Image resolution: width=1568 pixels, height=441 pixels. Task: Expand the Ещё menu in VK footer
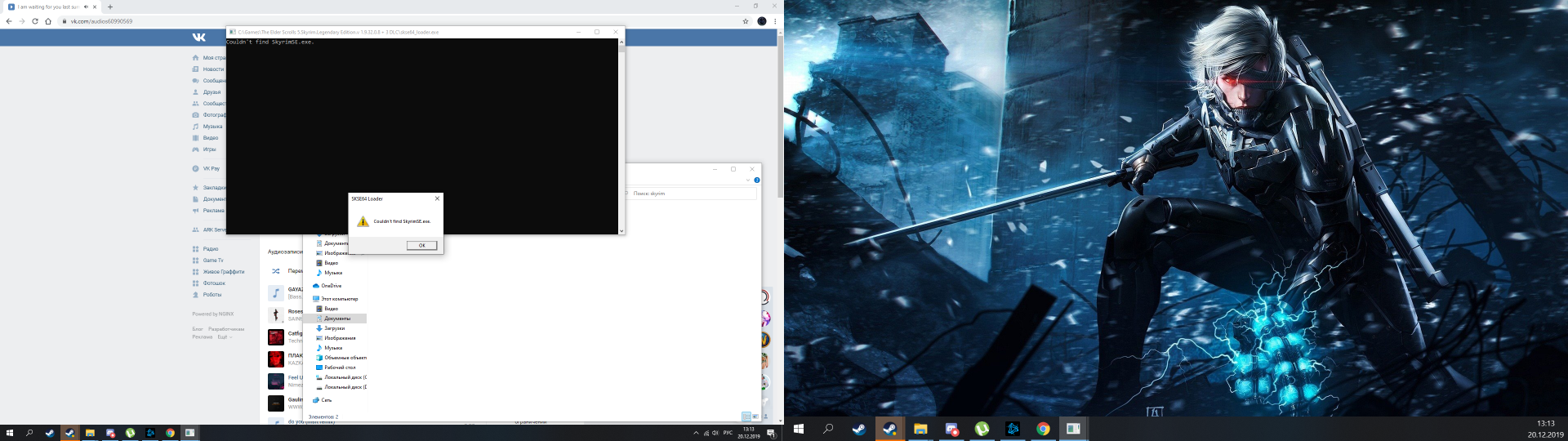click(223, 336)
